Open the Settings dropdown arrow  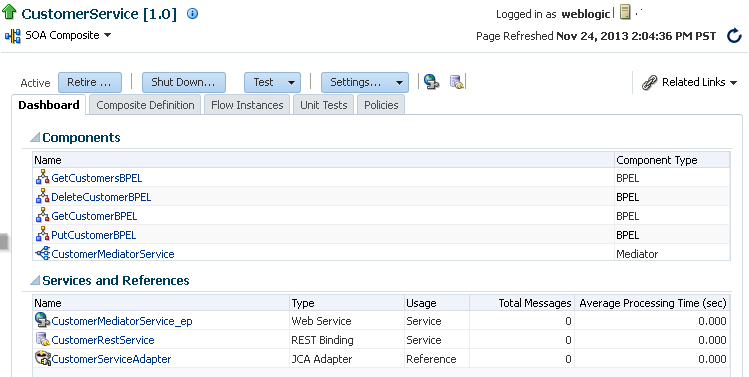[399, 82]
